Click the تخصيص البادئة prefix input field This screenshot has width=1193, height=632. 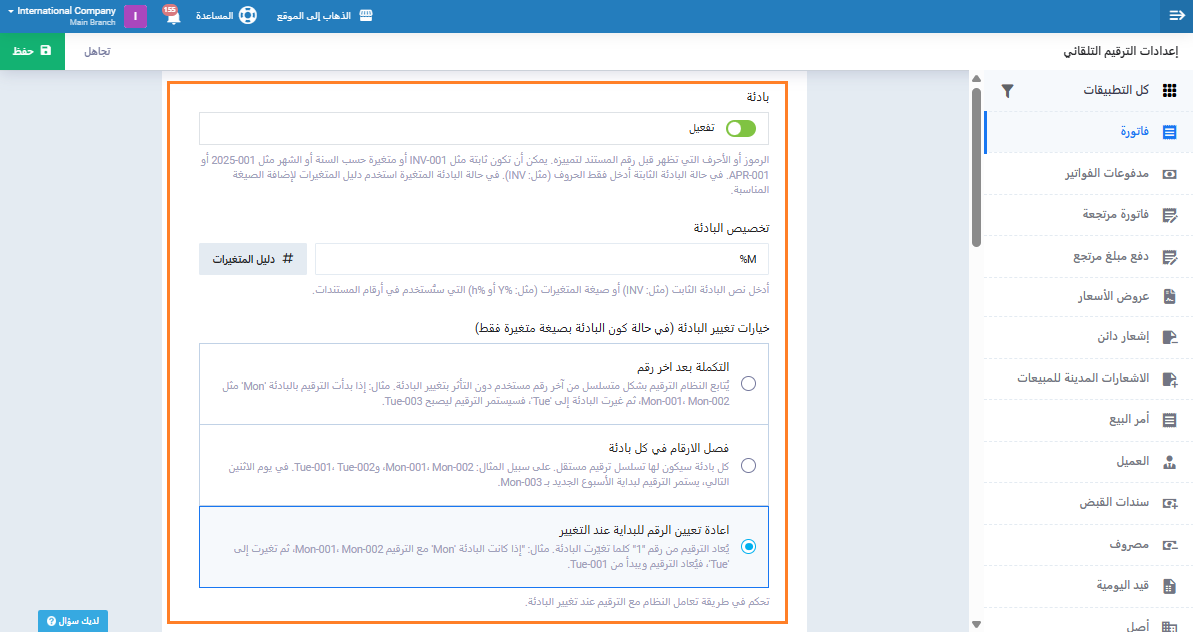tap(541, 259)
